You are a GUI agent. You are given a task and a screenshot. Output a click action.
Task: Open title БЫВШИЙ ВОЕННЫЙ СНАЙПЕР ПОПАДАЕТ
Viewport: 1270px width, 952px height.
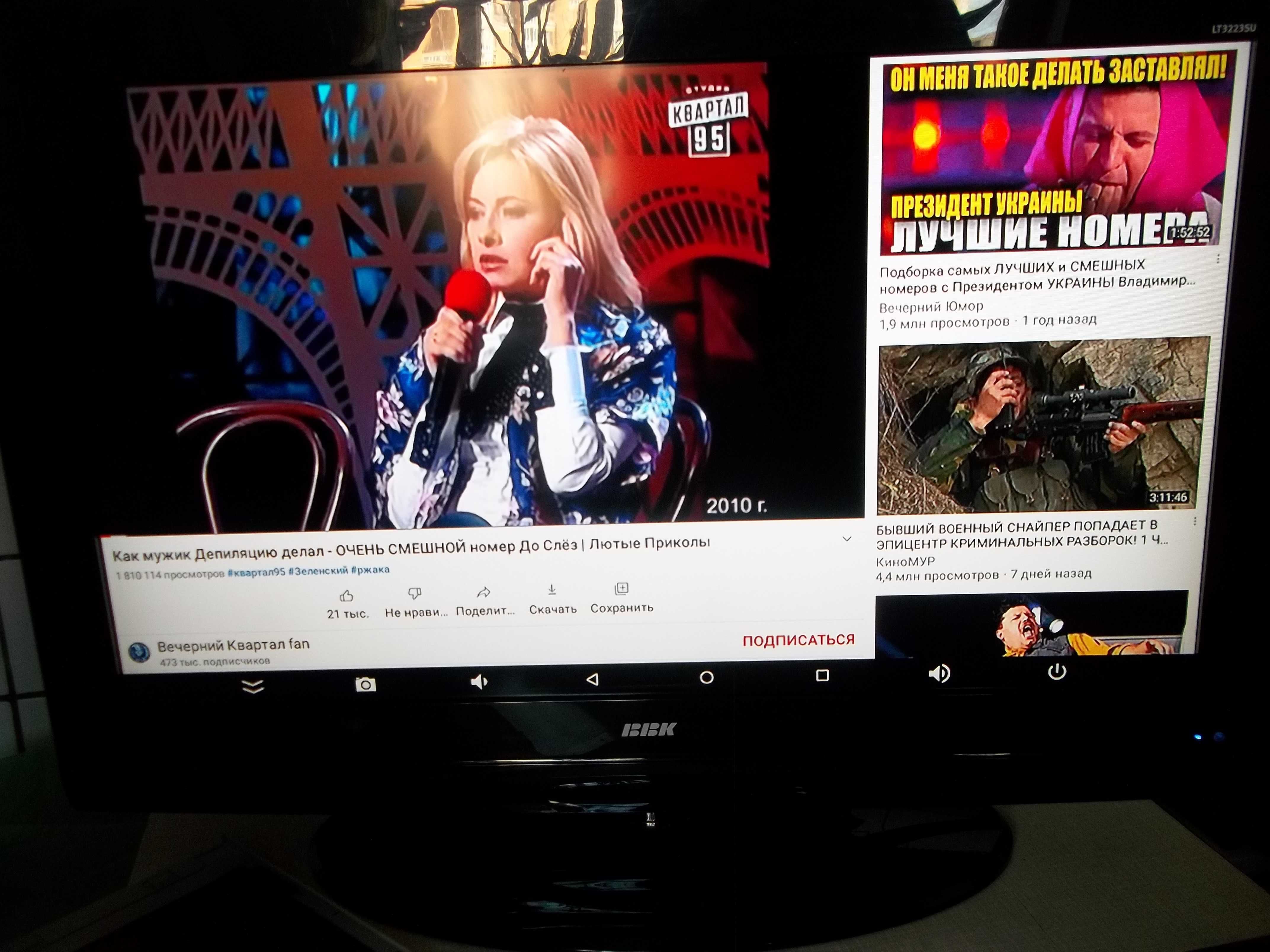(x=1022, y=534)
